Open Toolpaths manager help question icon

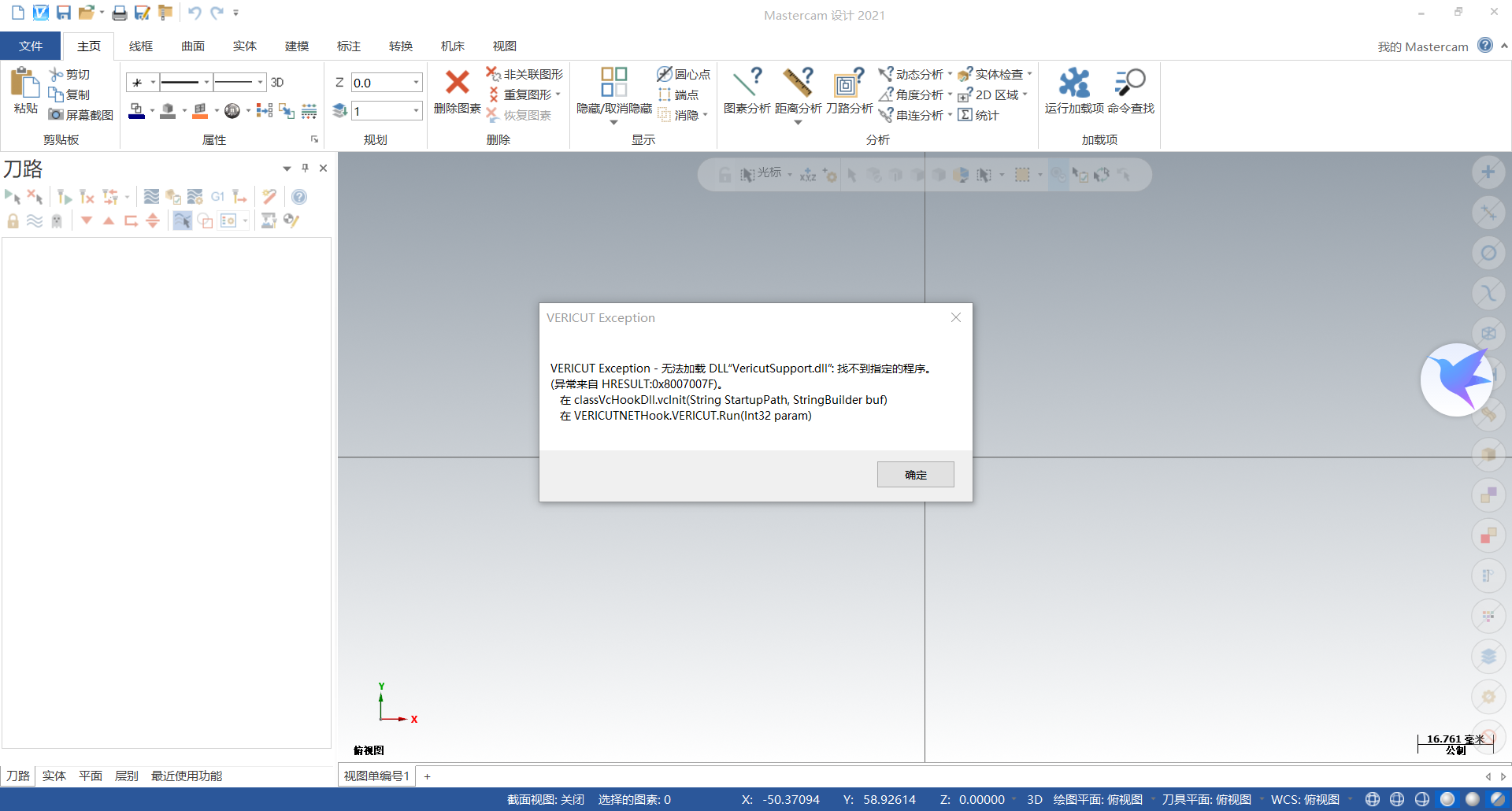299,197
